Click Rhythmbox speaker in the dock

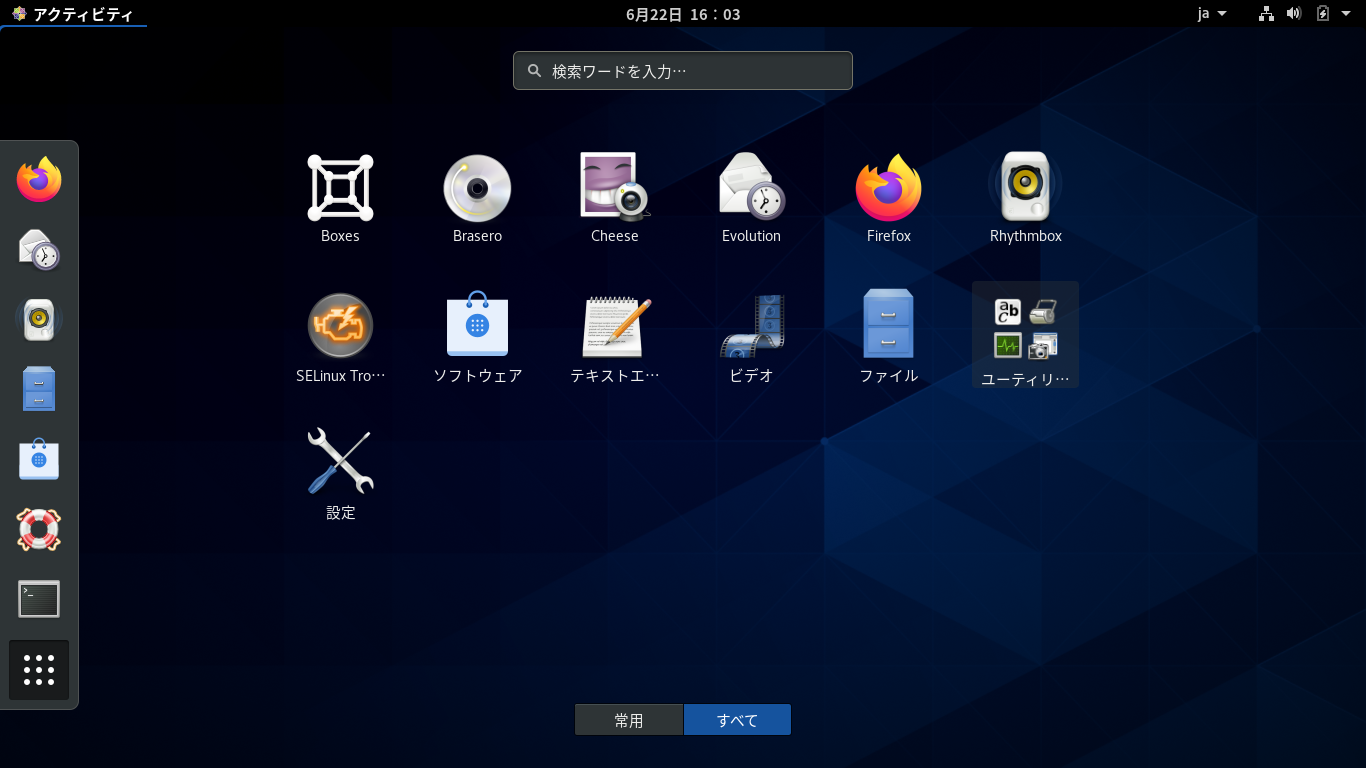pos(39,320)
